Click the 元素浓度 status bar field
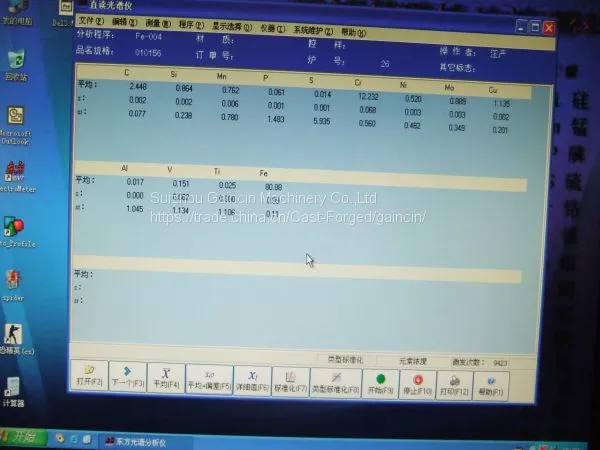Viewport: 600px width, 450px height. click(x=413, y=361)
